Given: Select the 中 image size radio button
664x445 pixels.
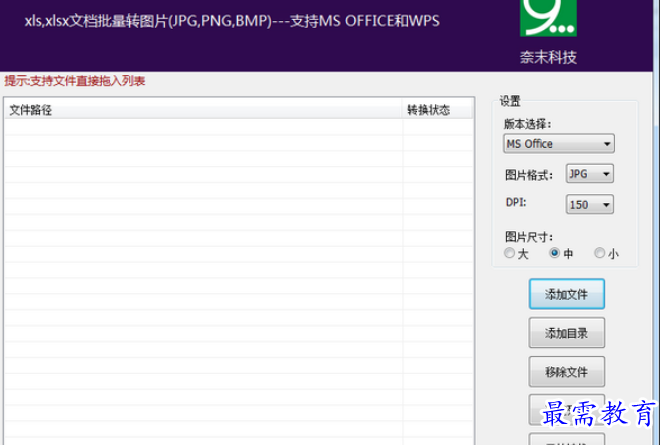Looking at the screenshot, I should tap(554, 253).
